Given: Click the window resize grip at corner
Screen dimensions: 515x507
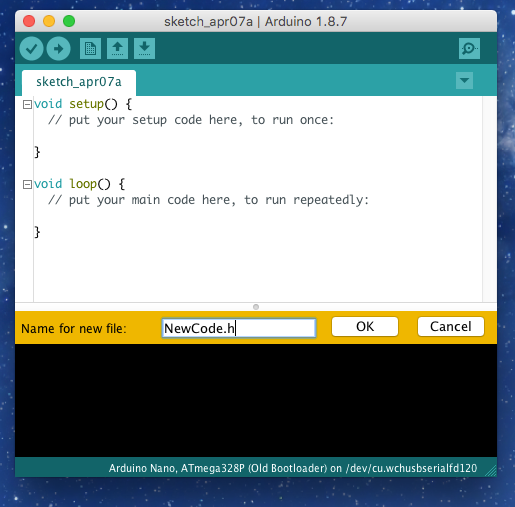Looking at the screenshot, I should pos(491,470).
